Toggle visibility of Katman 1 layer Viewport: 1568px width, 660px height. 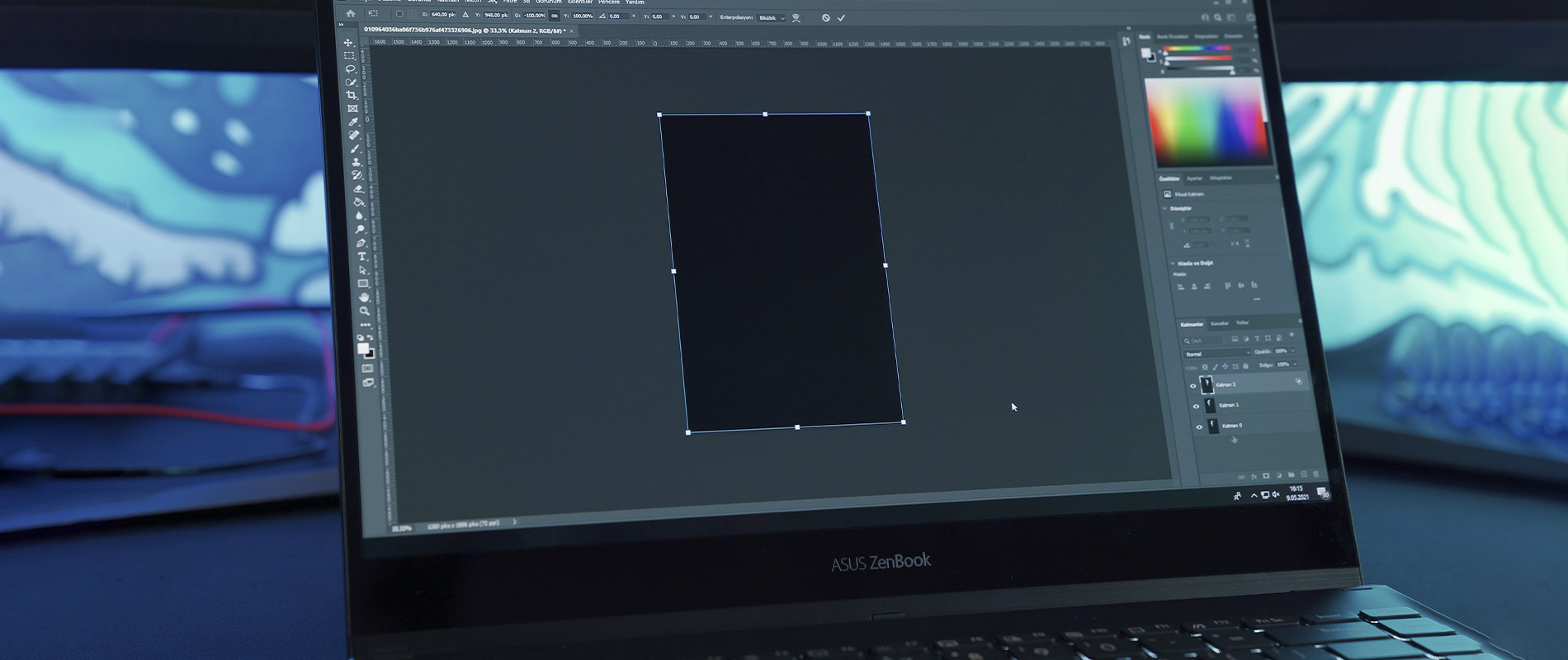point(1196,406)
